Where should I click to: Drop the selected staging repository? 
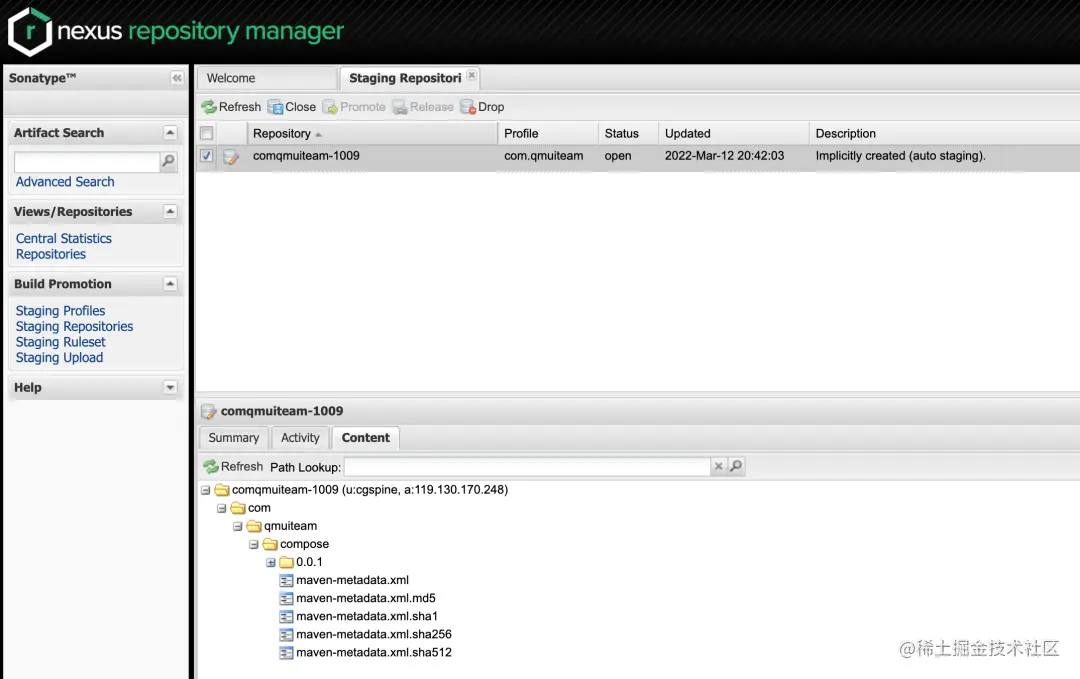point(482,107)
